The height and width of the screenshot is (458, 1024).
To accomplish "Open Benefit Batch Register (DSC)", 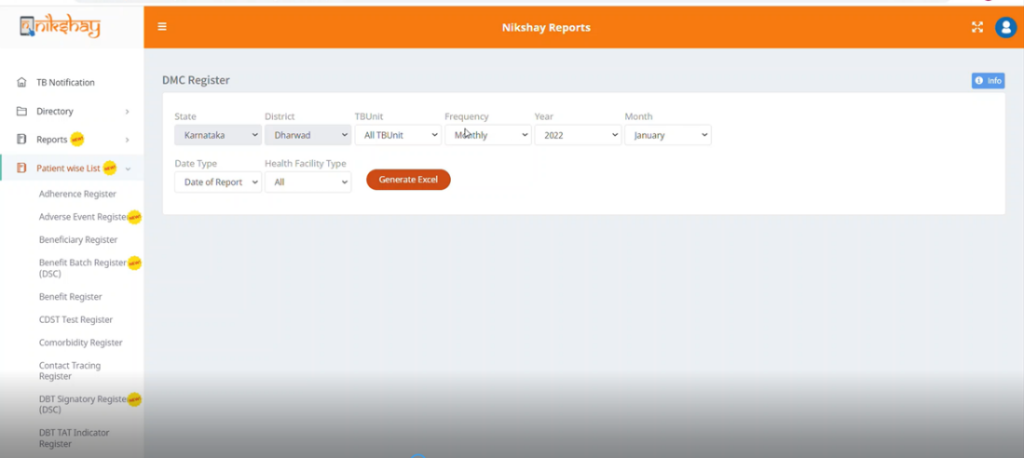I will 83,268.
